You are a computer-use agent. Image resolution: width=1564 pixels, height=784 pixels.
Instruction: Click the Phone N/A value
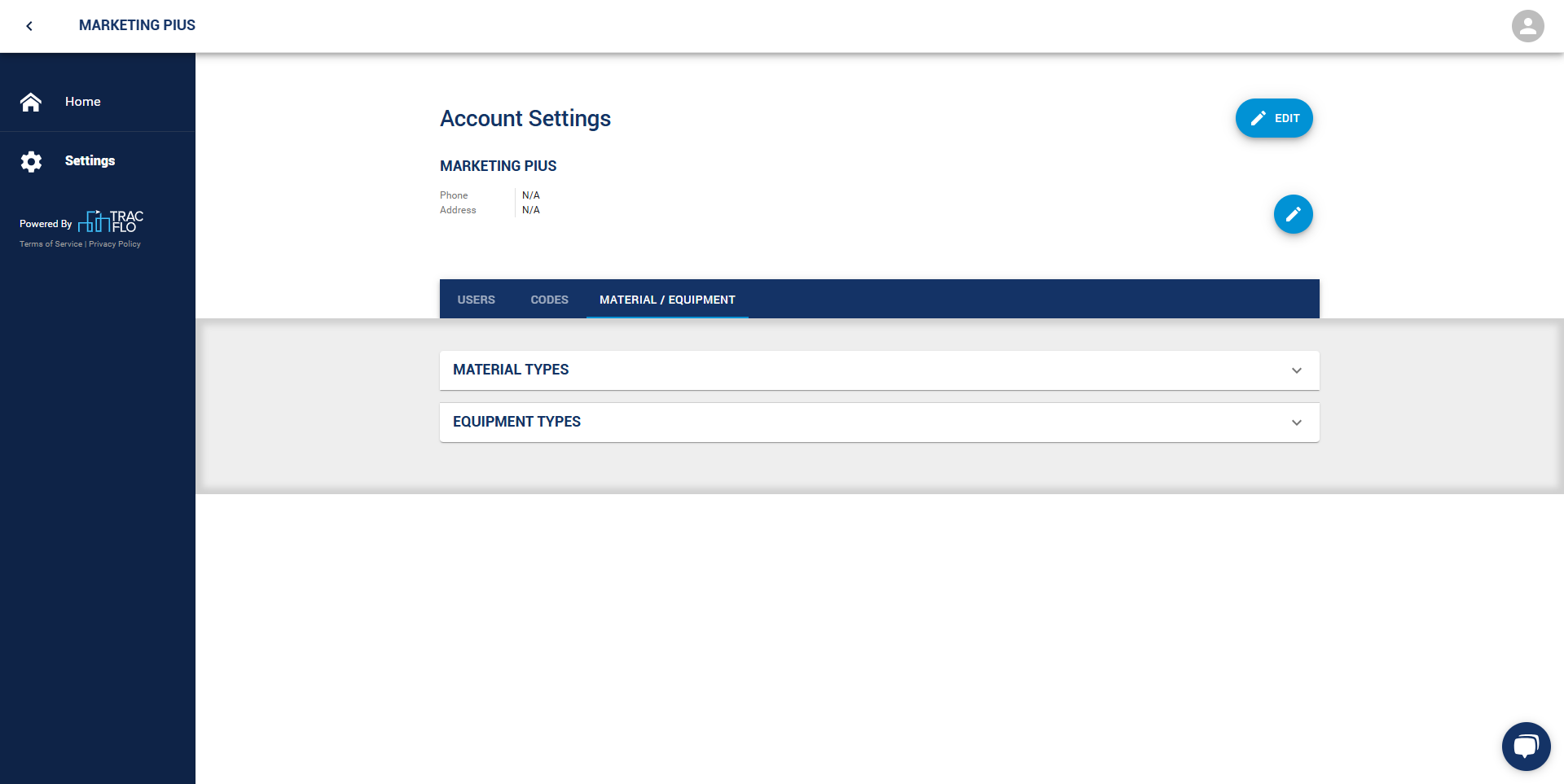click(x=531, y=195)
